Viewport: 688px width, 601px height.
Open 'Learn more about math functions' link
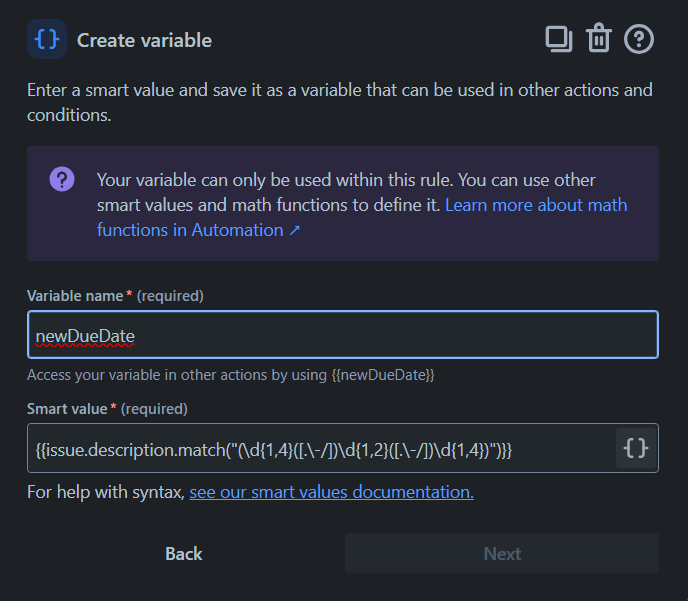coord(536,205)
